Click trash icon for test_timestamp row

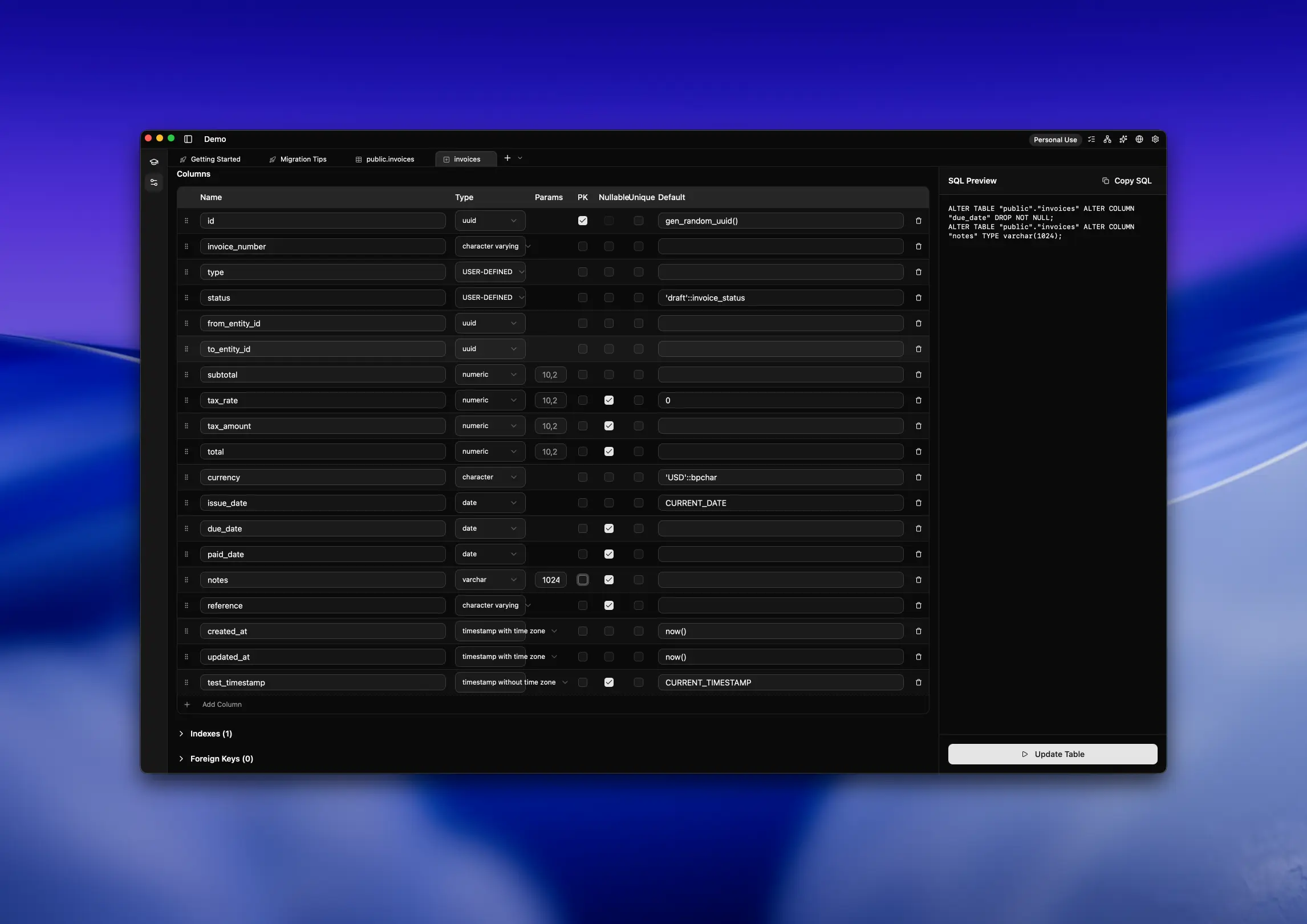click(x=918, y=682)
